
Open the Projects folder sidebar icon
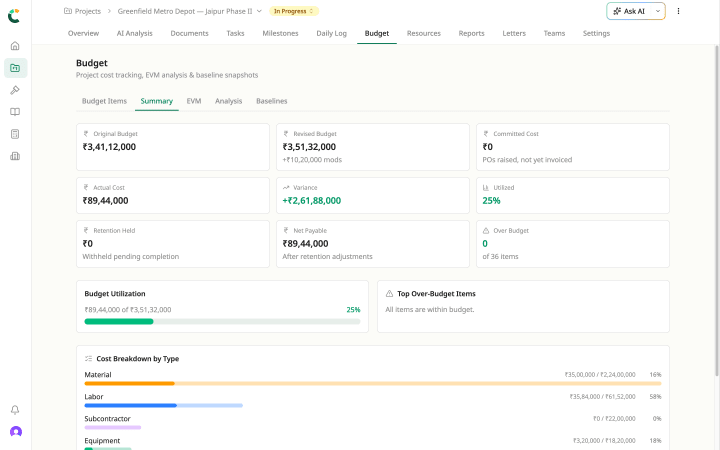pos(15,68)
